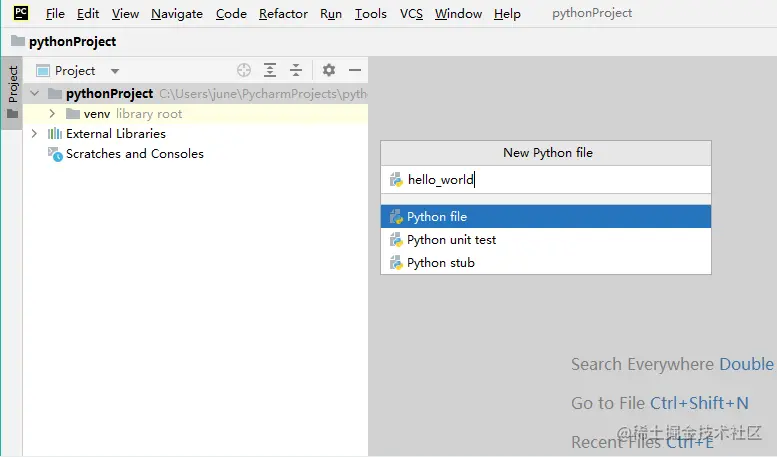
Task: Click the venv folder icon
Action: [x=73, y=114]
